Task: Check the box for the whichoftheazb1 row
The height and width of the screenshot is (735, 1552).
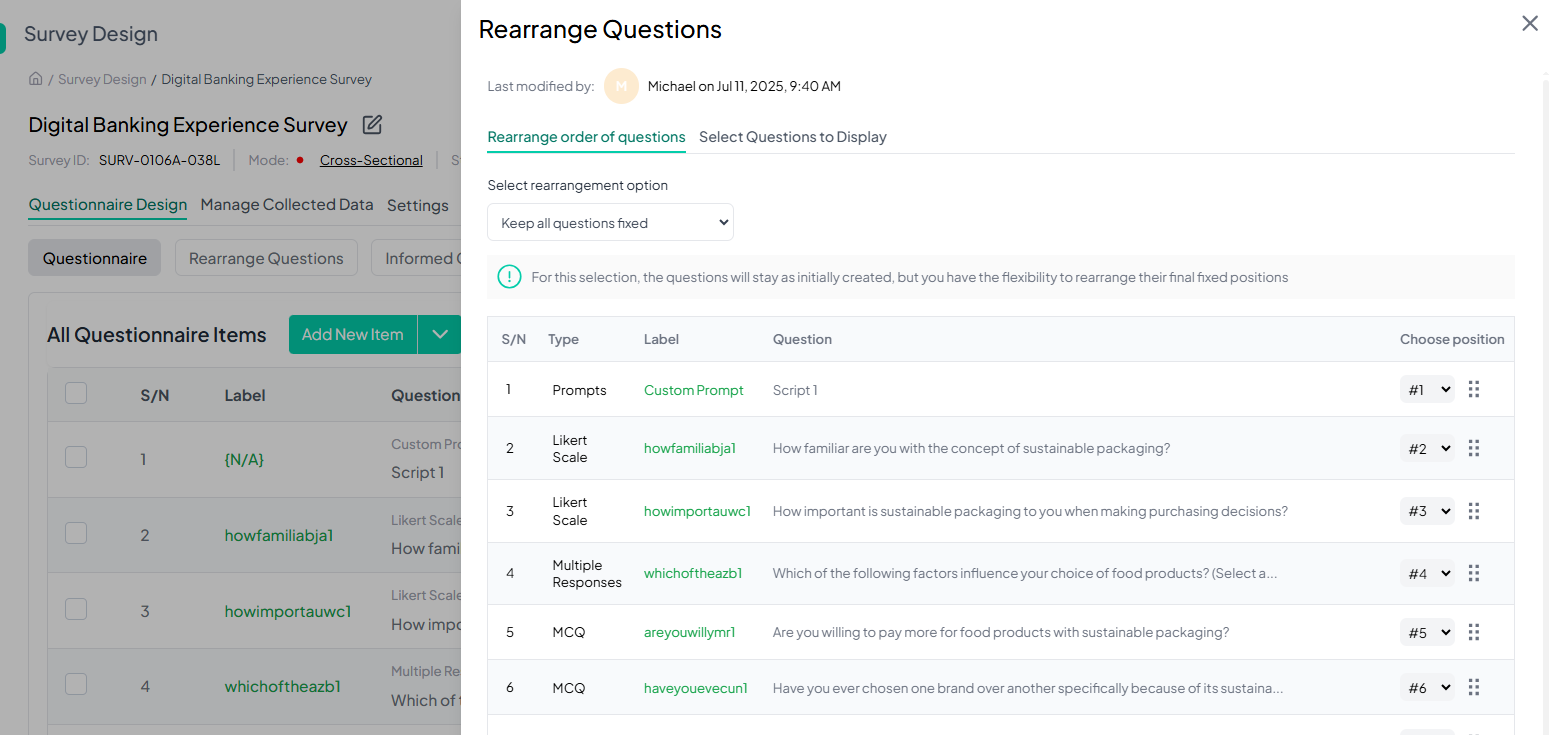Action: [76, 685]
